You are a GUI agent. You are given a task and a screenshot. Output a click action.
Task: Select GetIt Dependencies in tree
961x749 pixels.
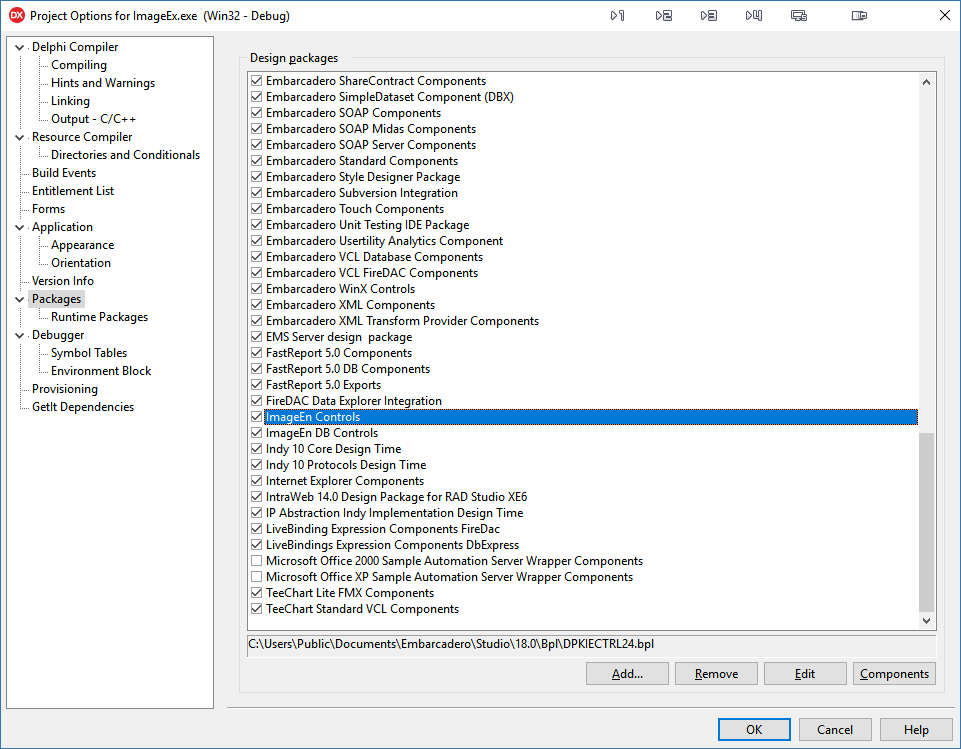pos(83,407)
